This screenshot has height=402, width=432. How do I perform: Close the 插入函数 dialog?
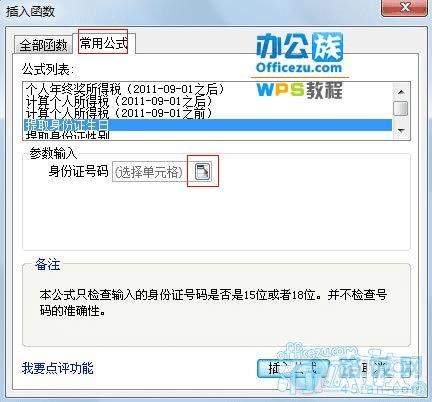point(404,8)
